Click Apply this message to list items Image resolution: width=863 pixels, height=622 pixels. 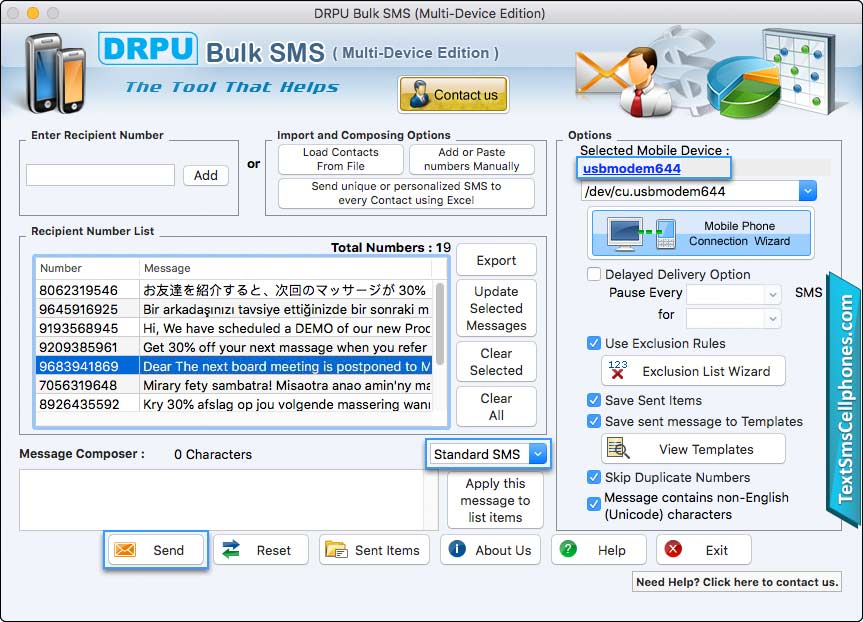tap(495, 500)
